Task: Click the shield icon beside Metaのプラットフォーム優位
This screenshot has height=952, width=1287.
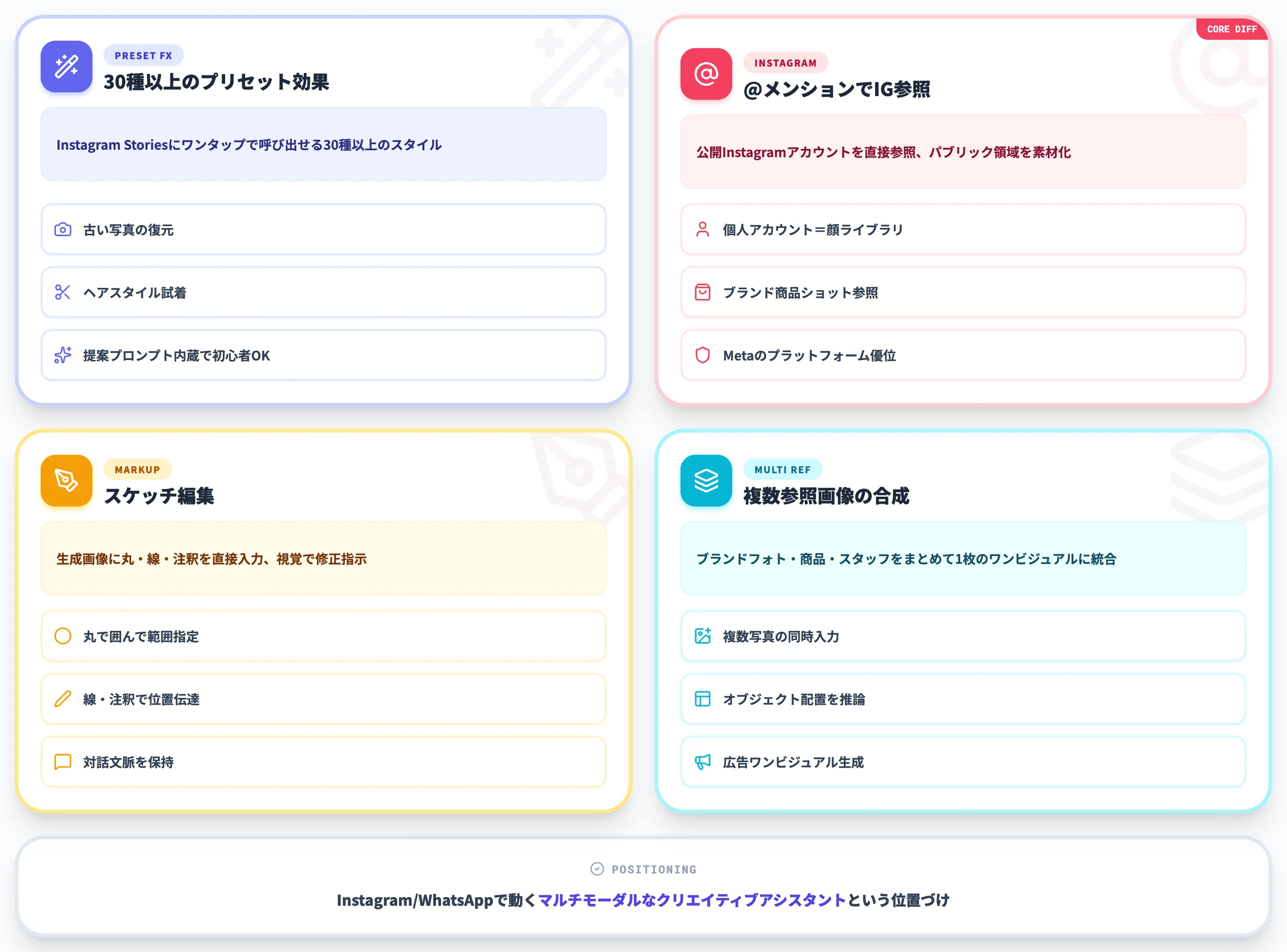Action: (703, 355)
